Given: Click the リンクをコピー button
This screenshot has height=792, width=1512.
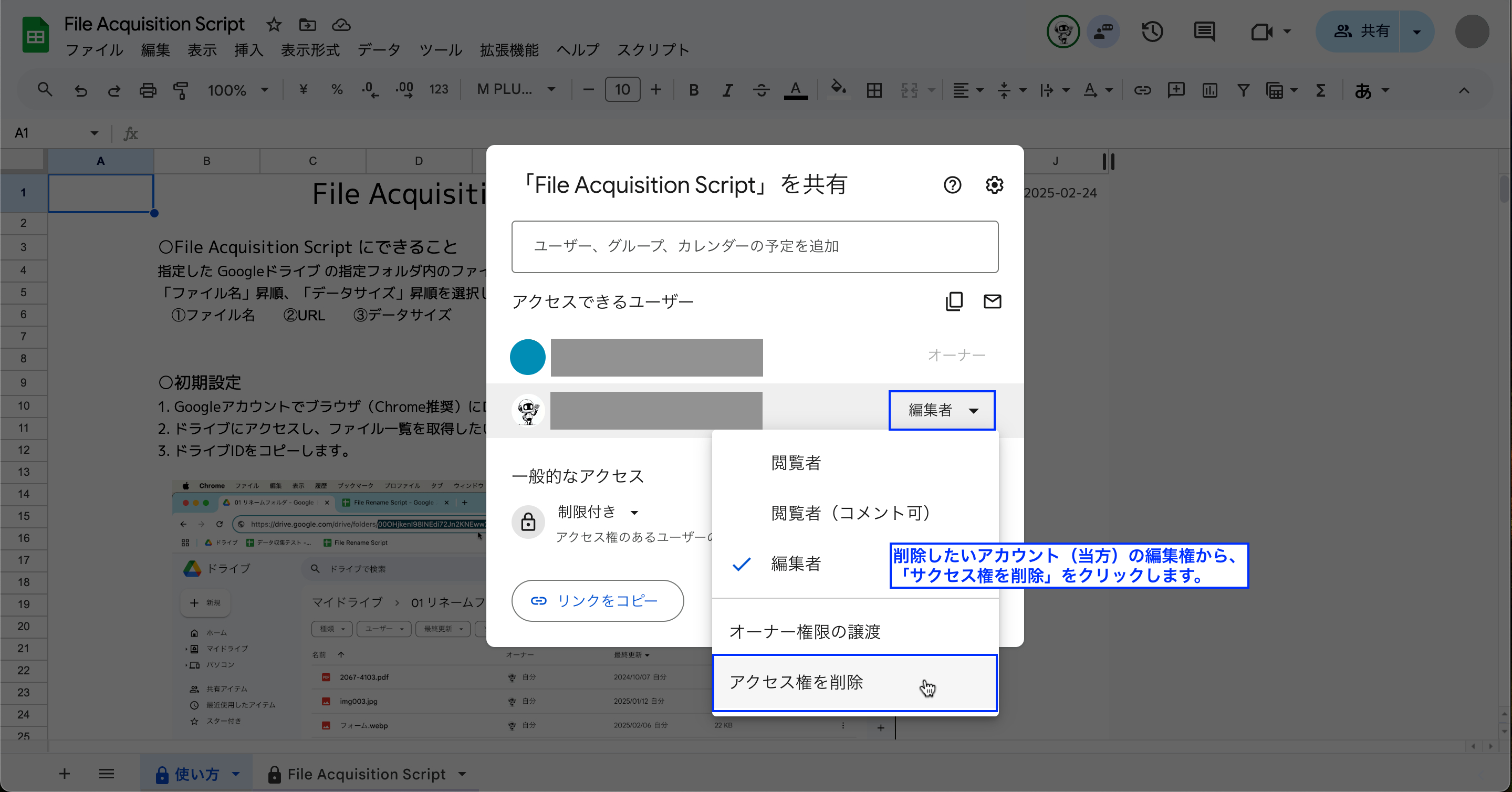Looking at the screenshot, I should click(598, 601).
